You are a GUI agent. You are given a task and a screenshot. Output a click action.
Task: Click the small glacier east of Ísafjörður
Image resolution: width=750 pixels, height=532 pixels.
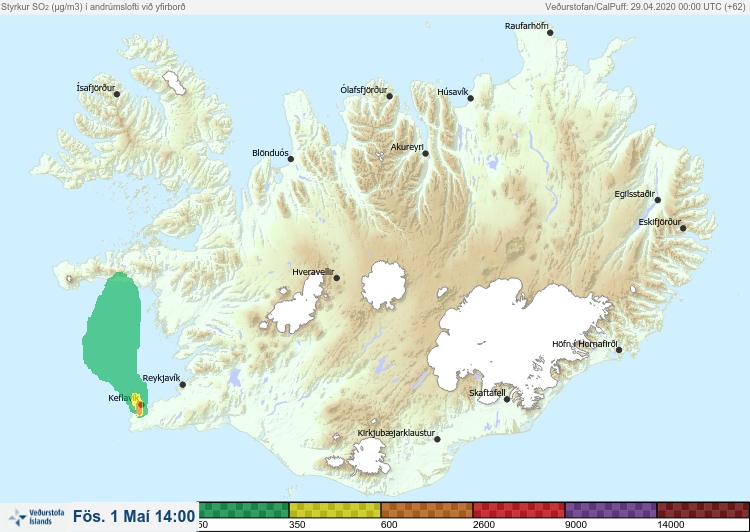coord(174,82)
